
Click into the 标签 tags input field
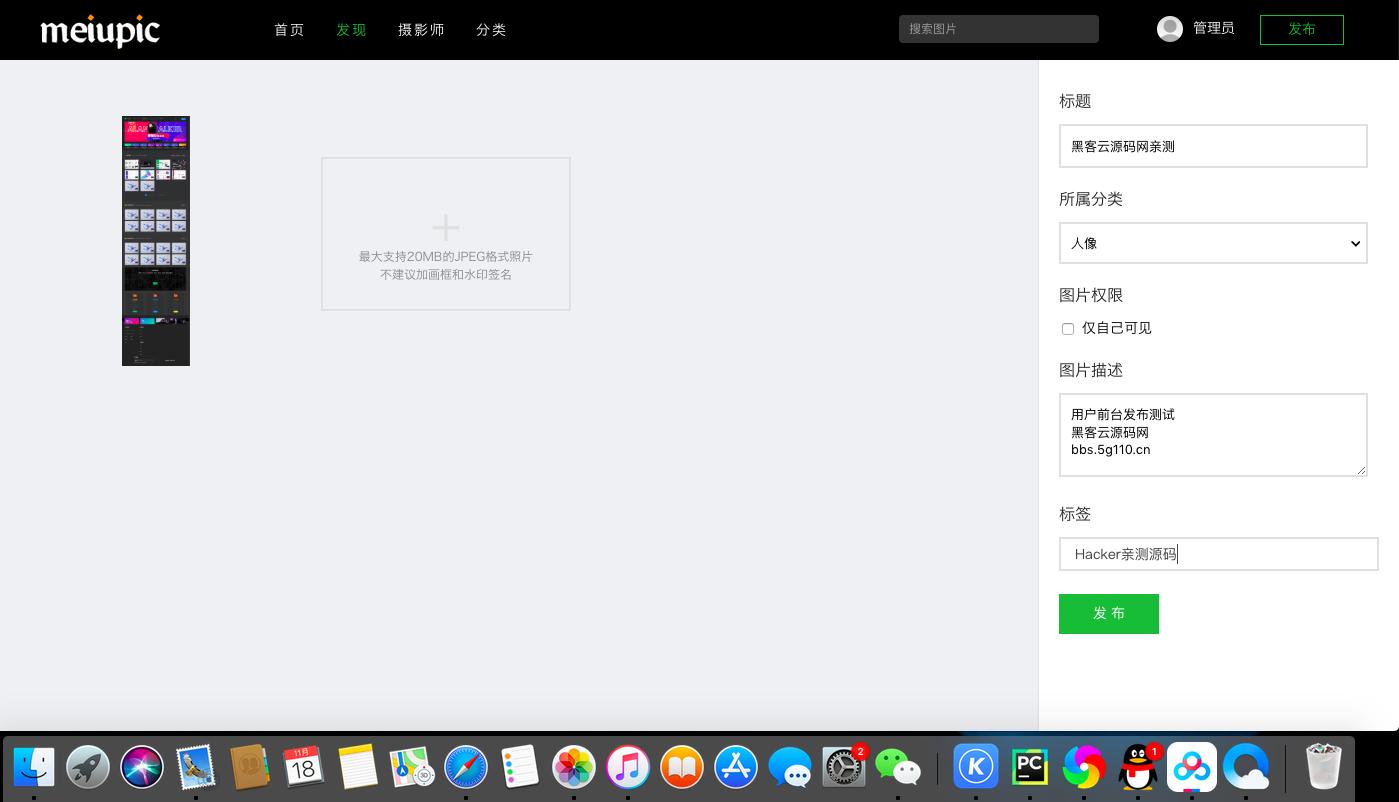coord(1217,554)
